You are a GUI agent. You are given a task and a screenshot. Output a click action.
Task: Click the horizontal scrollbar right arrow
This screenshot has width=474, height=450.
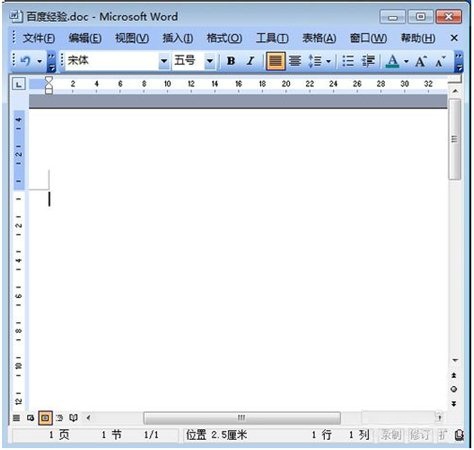439,417
